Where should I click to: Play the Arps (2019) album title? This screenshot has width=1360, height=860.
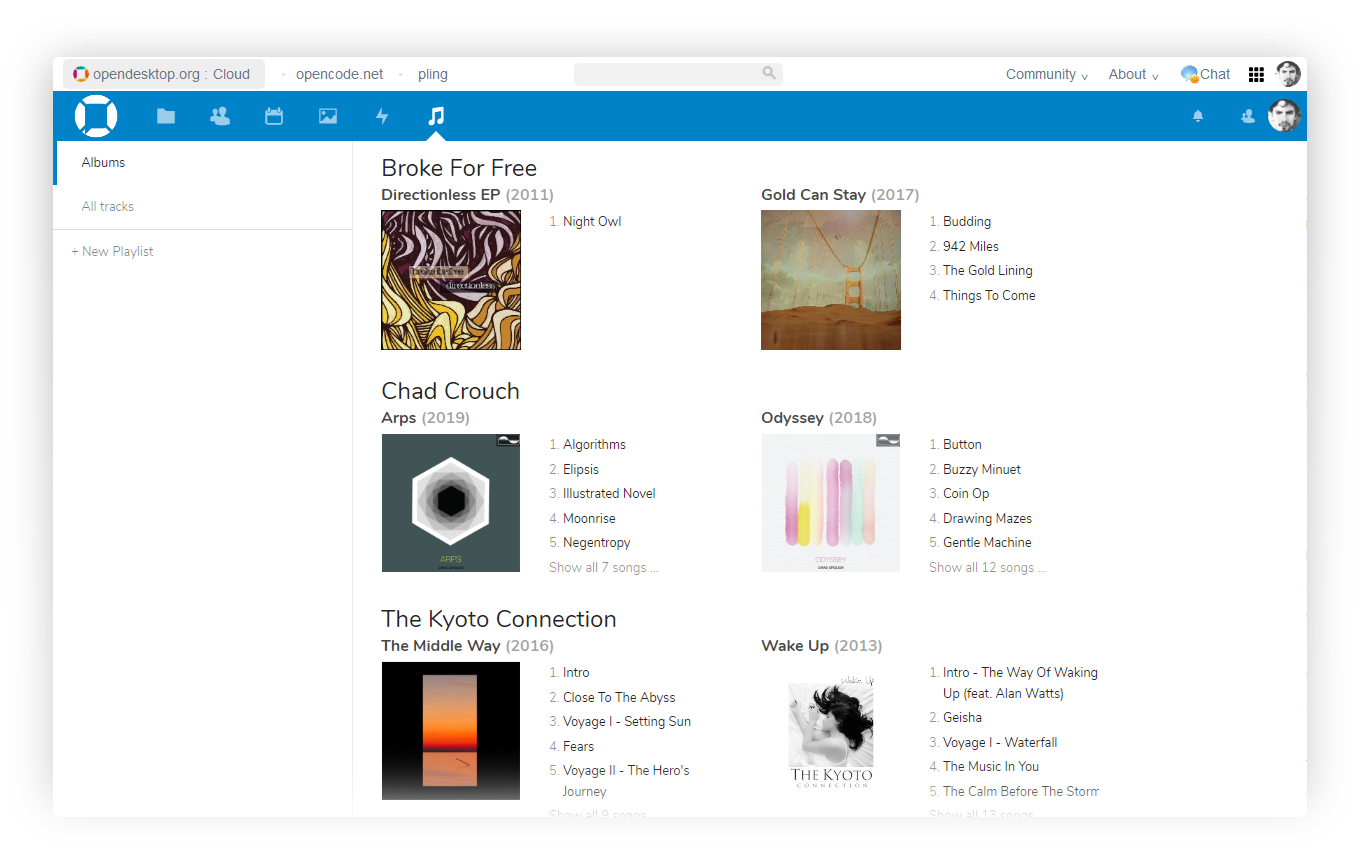pyautogui.click(x=425, y=418)
